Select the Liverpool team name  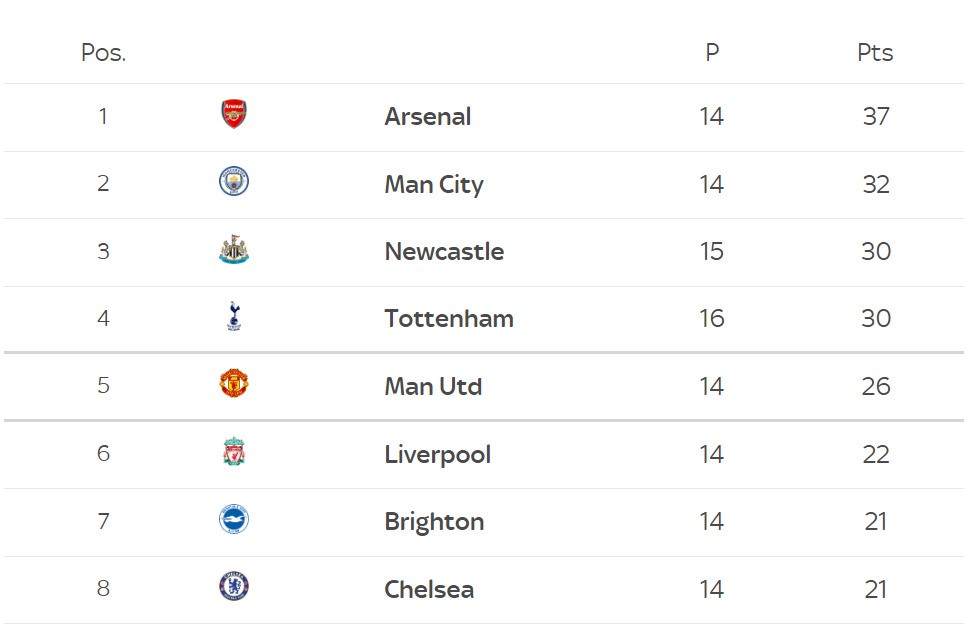437,454
